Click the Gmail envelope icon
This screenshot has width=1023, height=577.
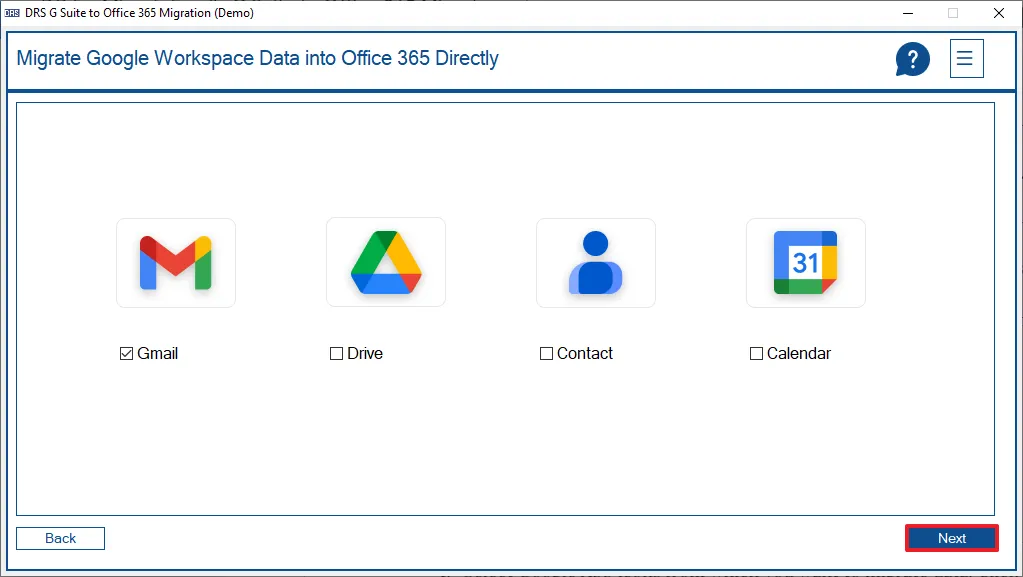pyautogui.click(x=176, y=262)
